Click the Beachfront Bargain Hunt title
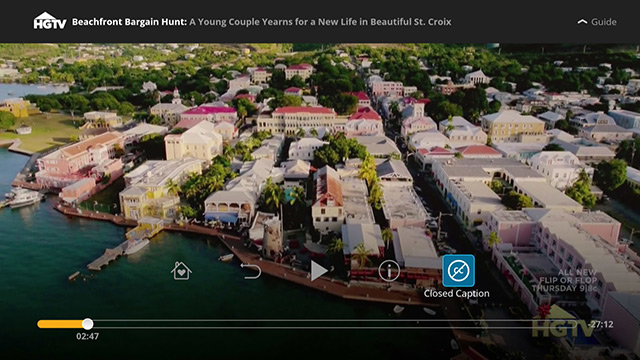 (129, 22)
